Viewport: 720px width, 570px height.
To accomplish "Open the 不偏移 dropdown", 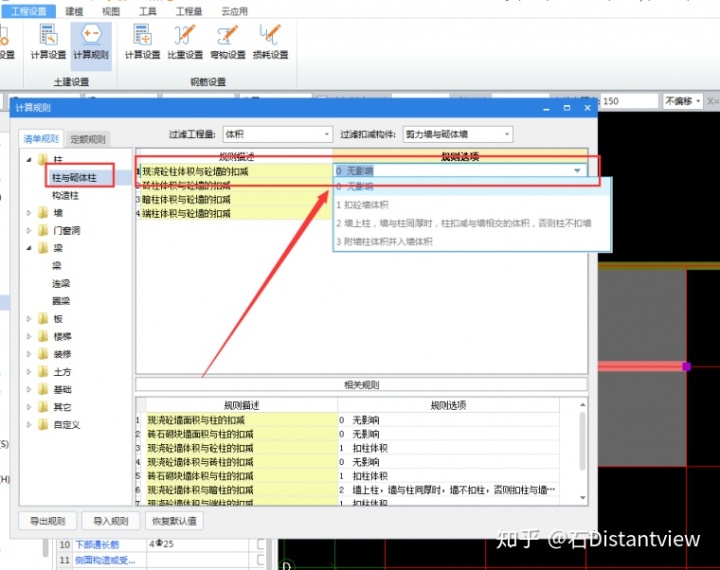I will click(682, 101).
